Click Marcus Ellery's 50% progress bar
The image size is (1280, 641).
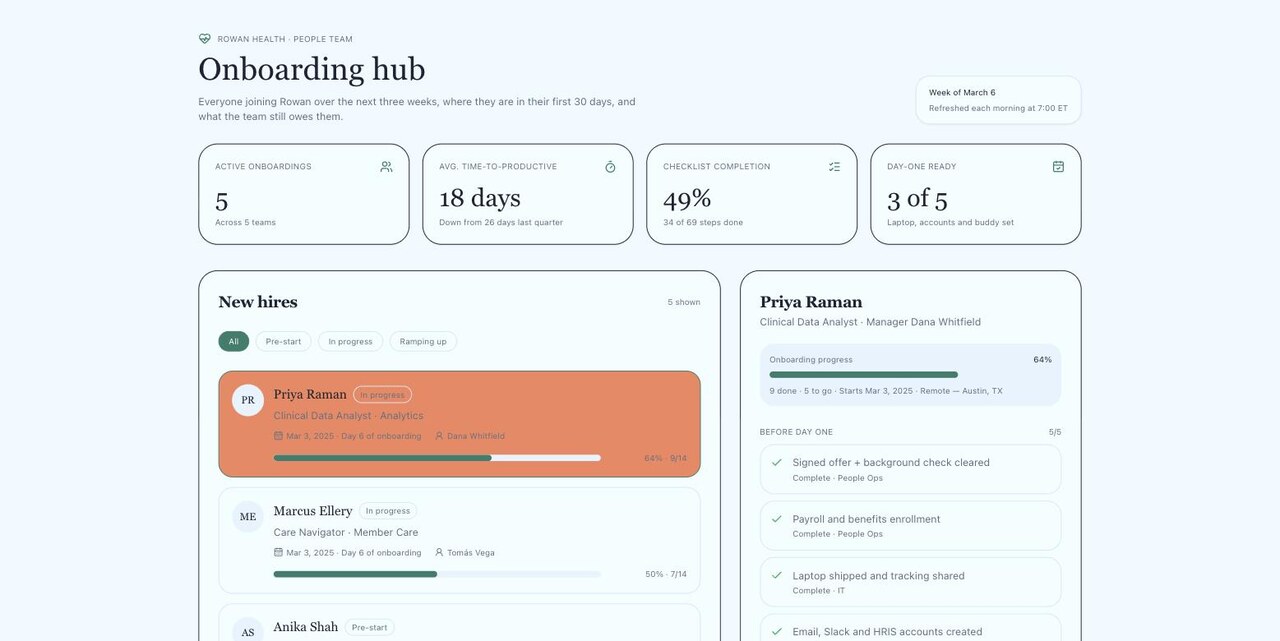(x=437, y=574)
